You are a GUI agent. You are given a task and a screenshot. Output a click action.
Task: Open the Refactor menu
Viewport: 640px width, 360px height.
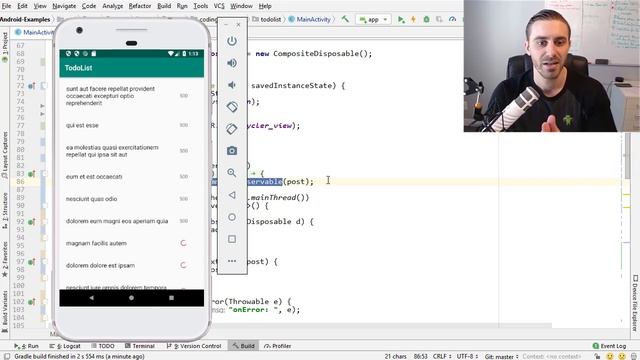140,6
